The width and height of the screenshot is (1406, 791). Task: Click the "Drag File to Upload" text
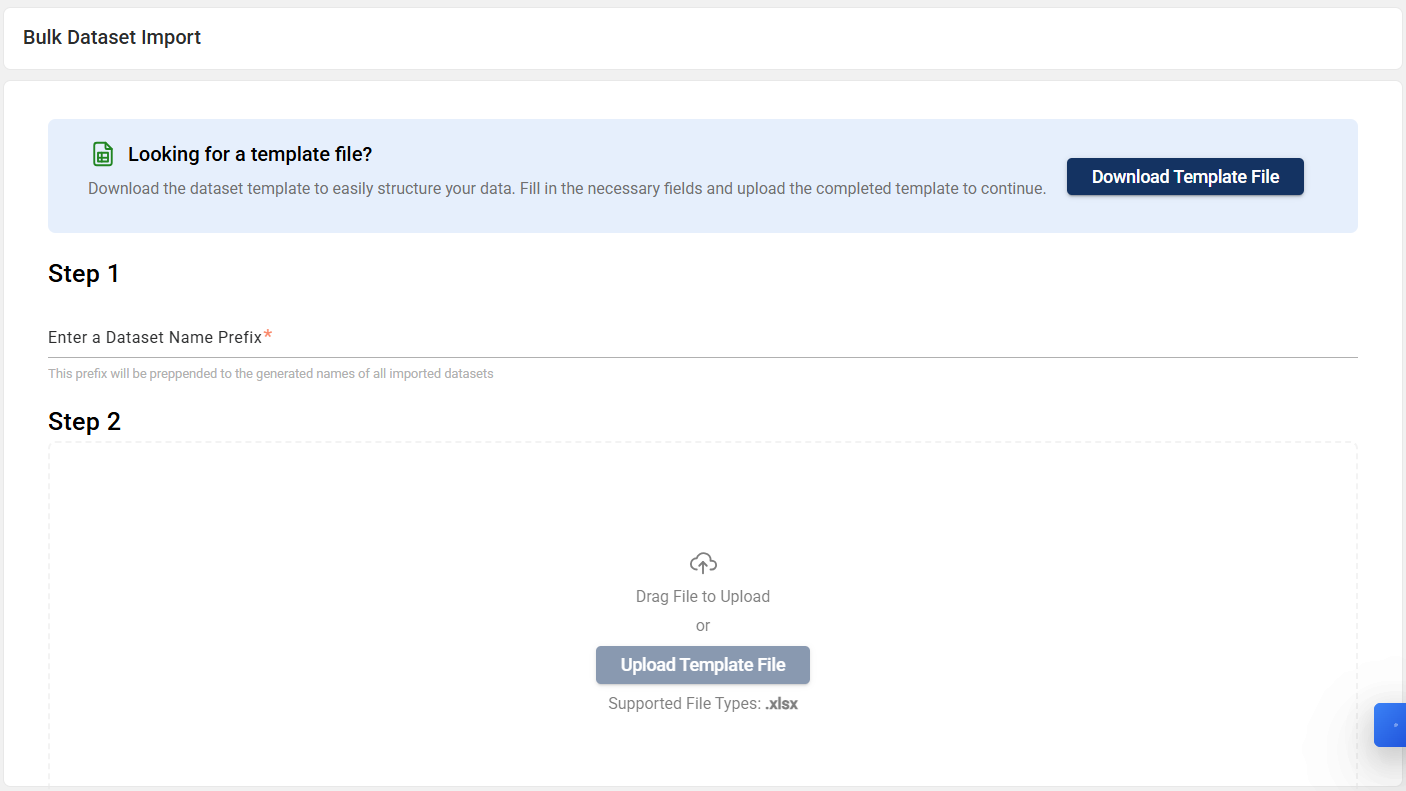[703, 597]
